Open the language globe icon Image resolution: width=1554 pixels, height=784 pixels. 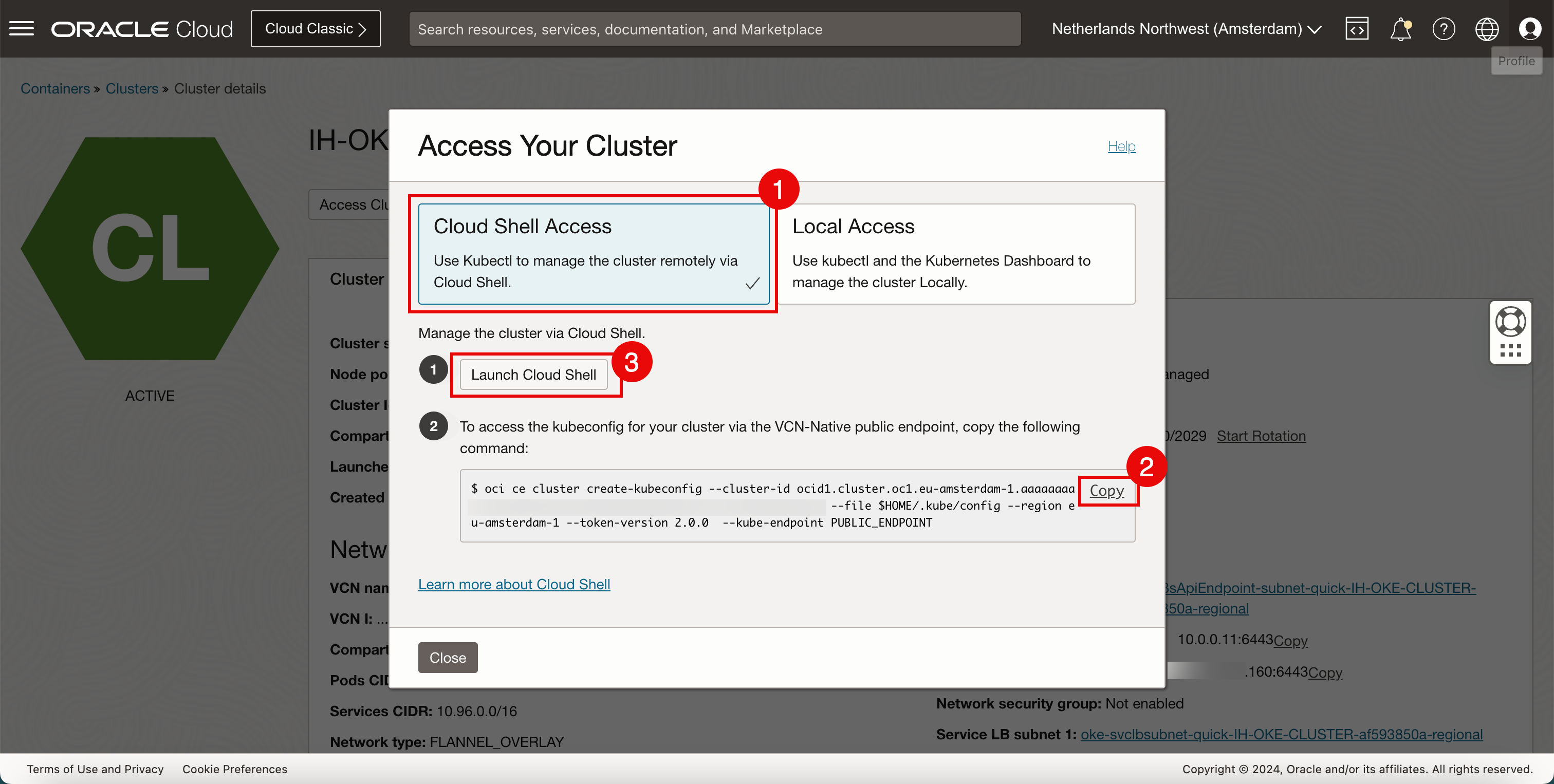click(x=1487, y=28)
